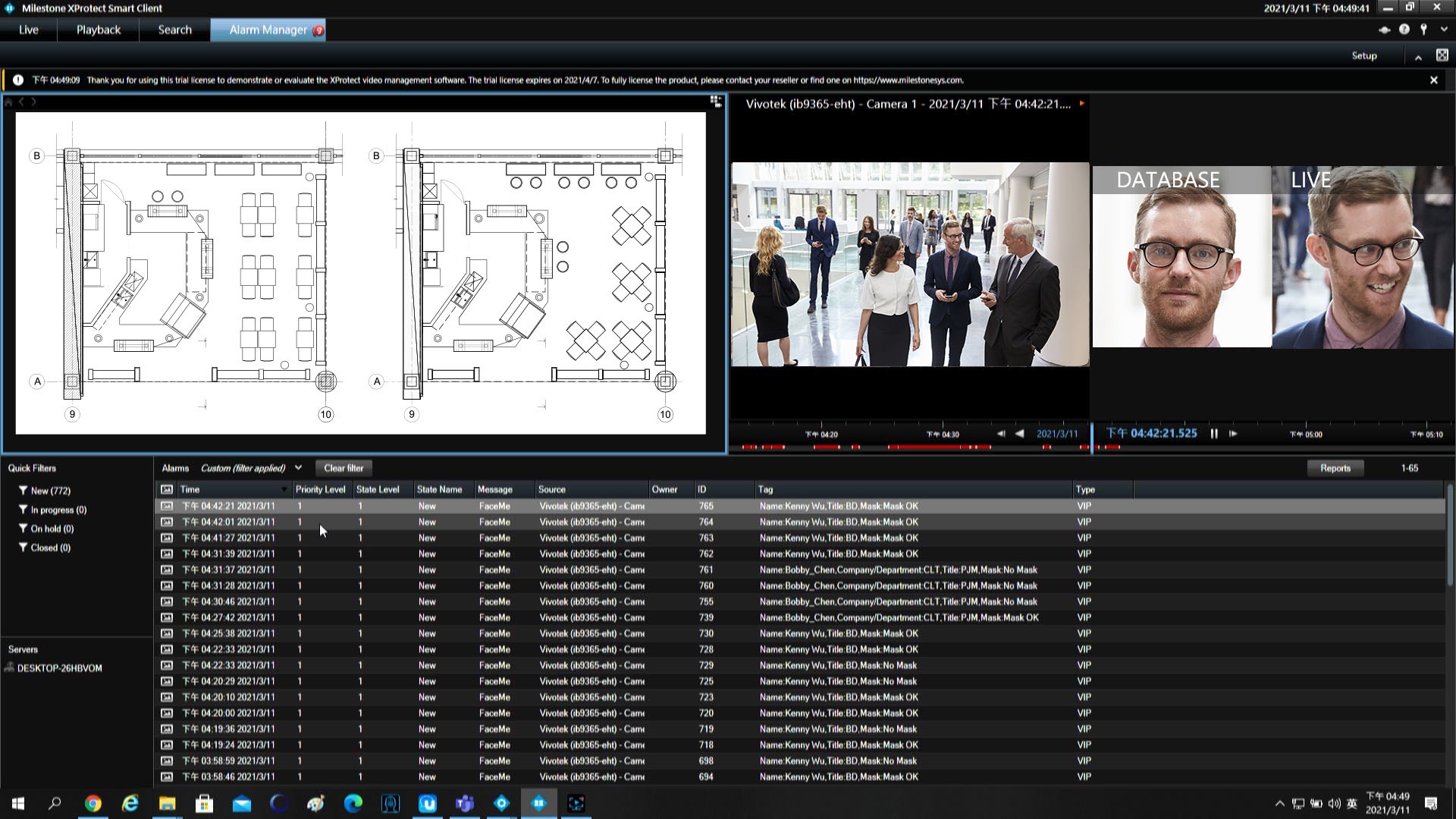Select alarm at 04:19:36 with ID 719
Viewport: 1456px width, 819px height.
800,729
